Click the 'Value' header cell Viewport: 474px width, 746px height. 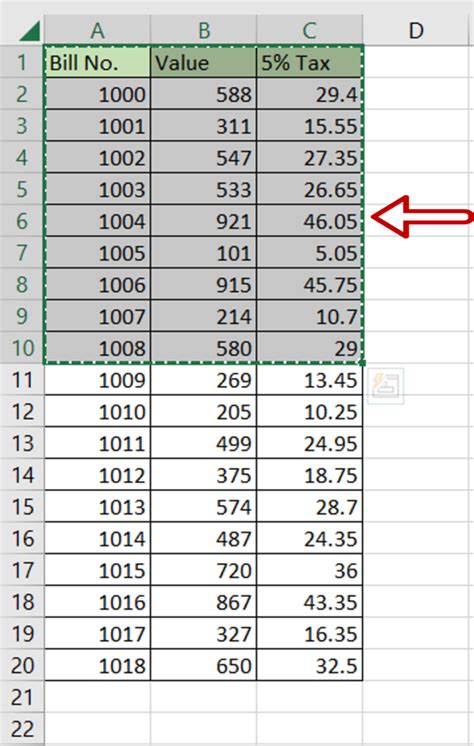(204, 62)
